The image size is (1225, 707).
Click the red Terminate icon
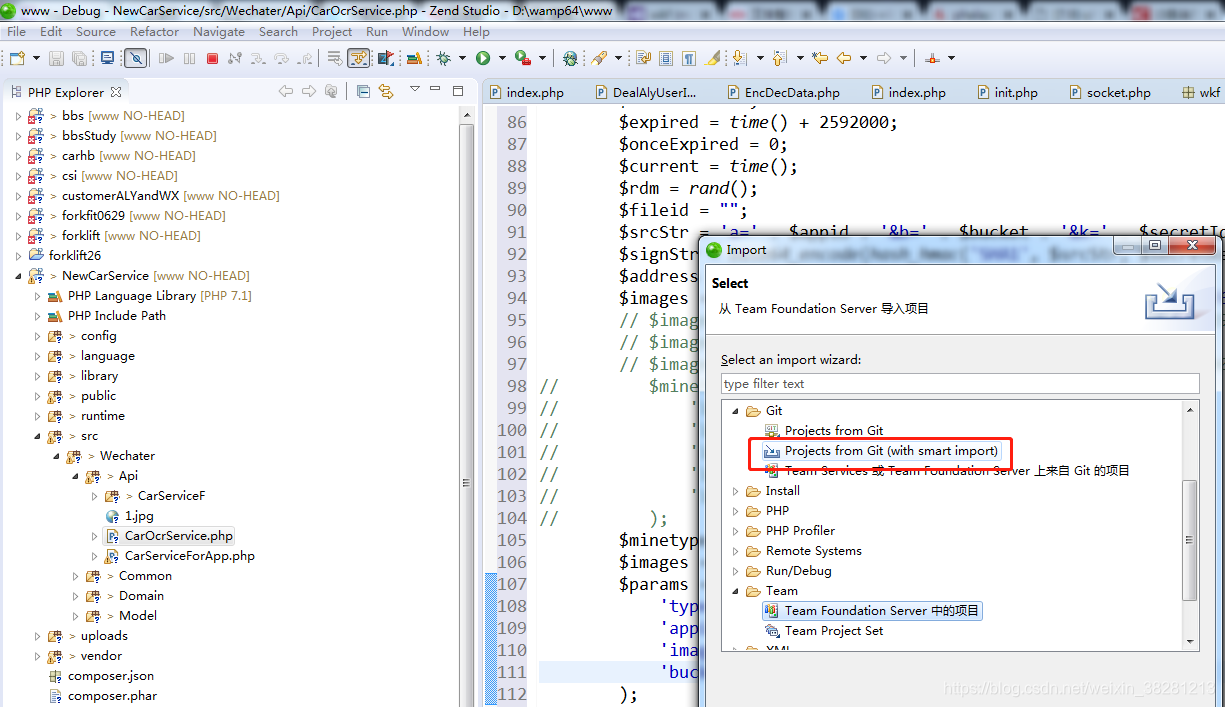[212, 58]
